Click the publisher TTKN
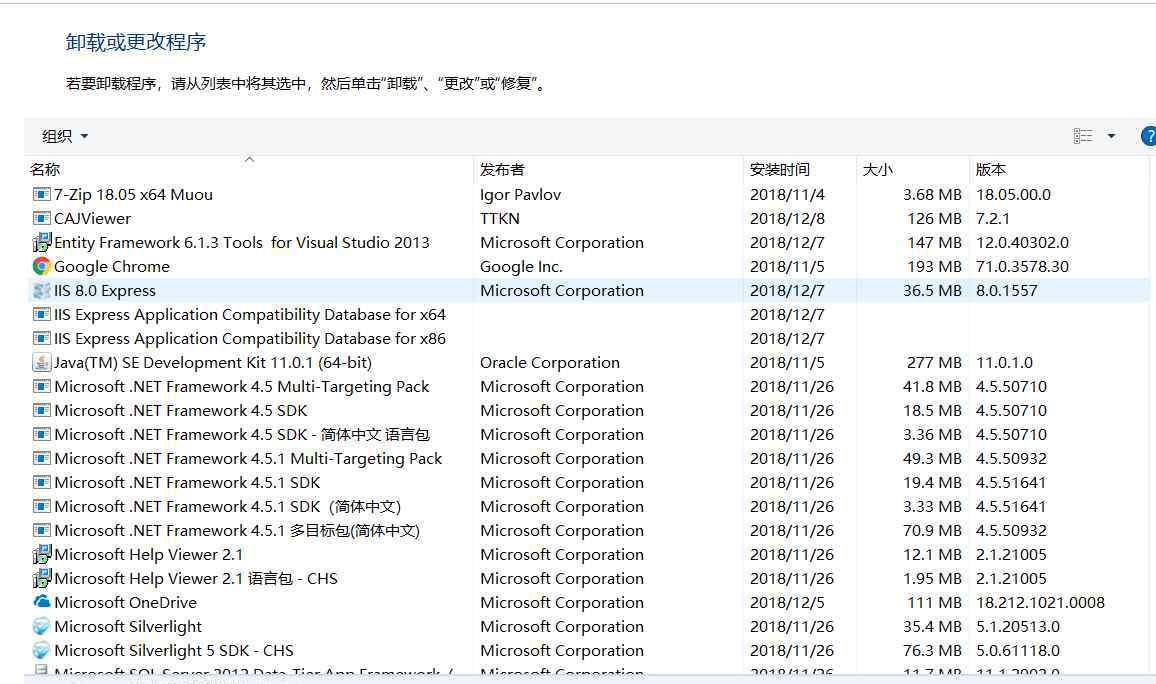The width and height of the screenshot is (1156, 684). click(500, 218)
